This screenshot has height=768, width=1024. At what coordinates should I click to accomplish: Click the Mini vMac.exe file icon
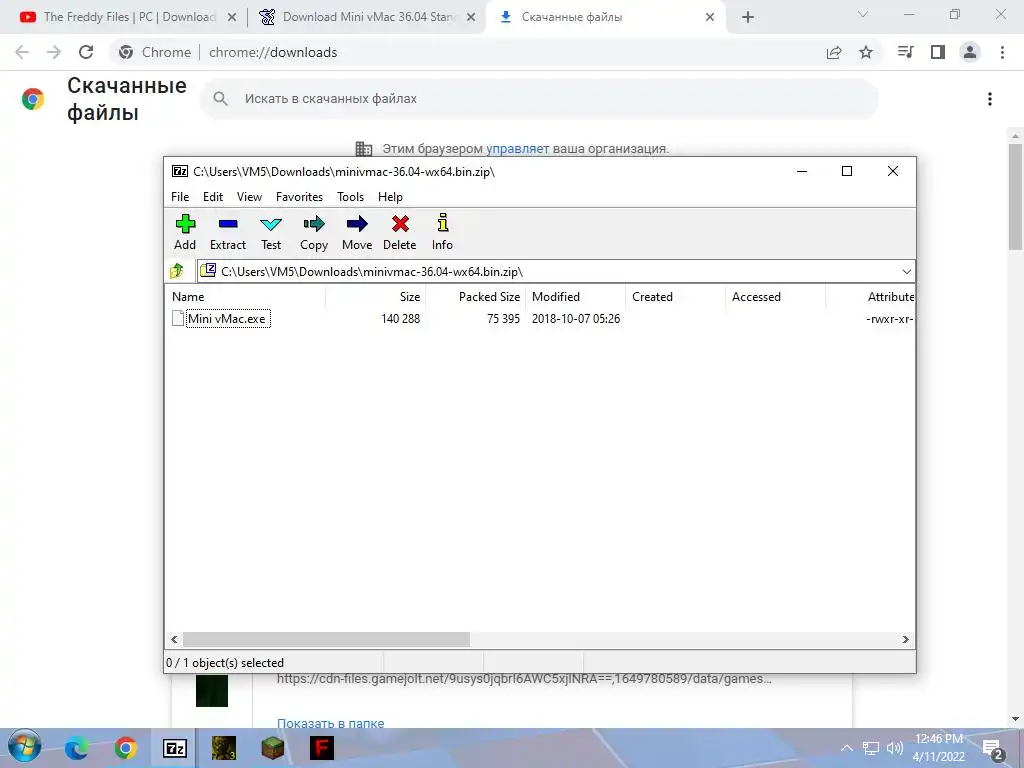point(178,319)
